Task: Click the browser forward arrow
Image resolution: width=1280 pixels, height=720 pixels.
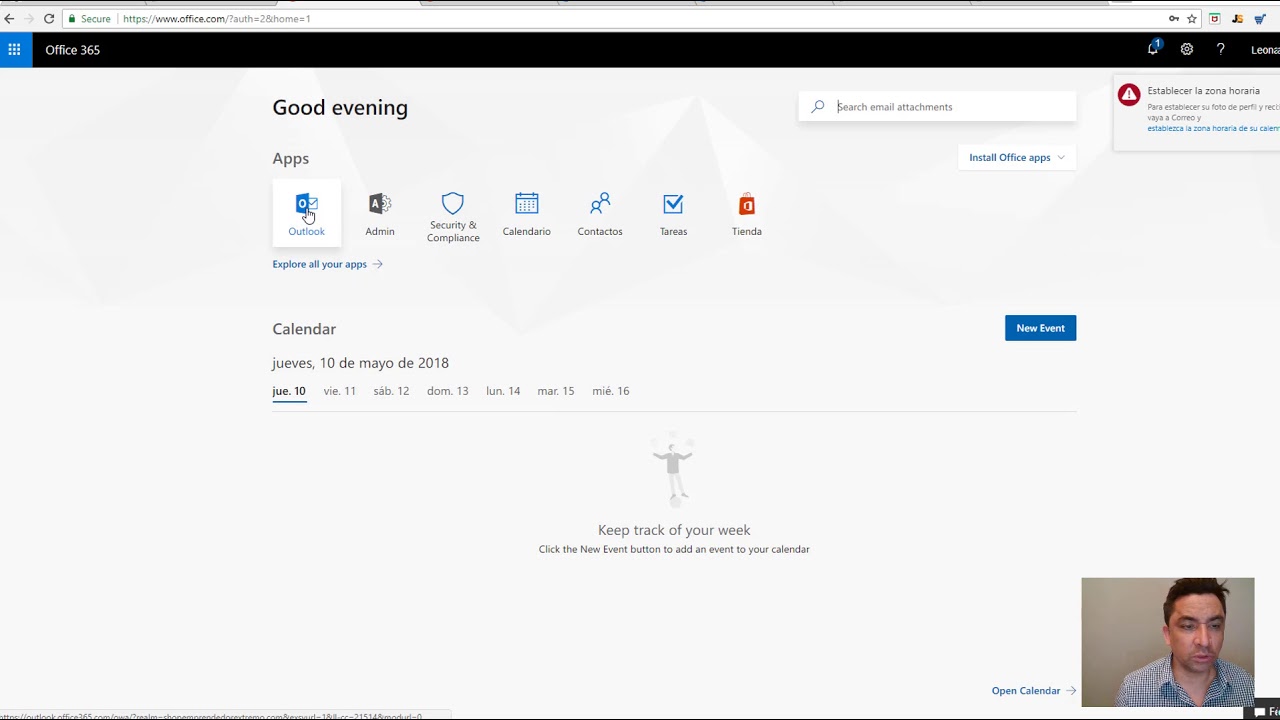Action: pyautogui.click(x=28, y=18)
